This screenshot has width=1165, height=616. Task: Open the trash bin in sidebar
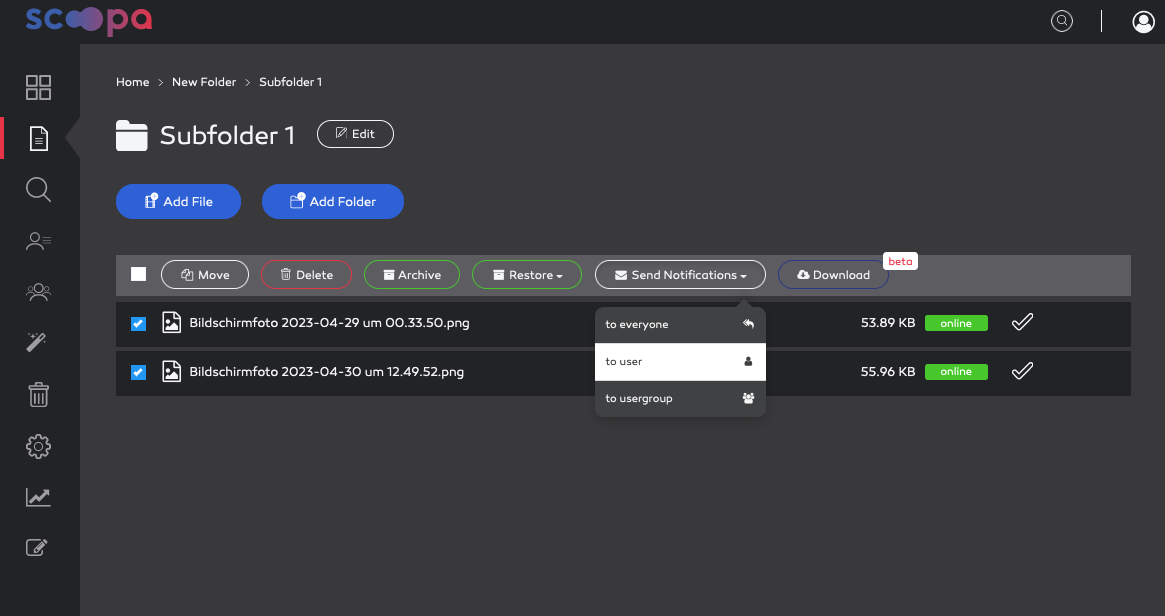pyautogui.click(x=38, y=395)
